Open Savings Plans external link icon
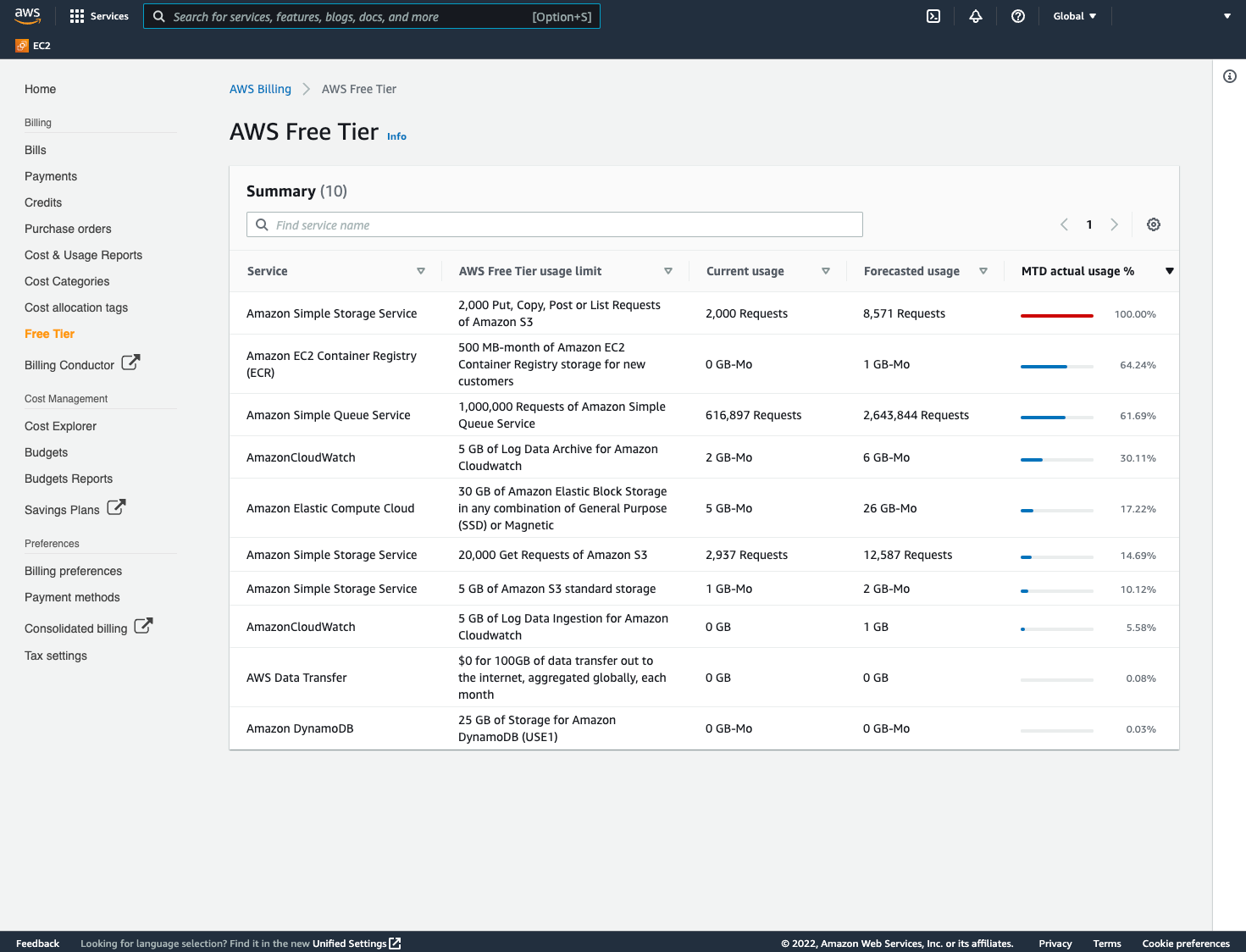 coord(116,507)
